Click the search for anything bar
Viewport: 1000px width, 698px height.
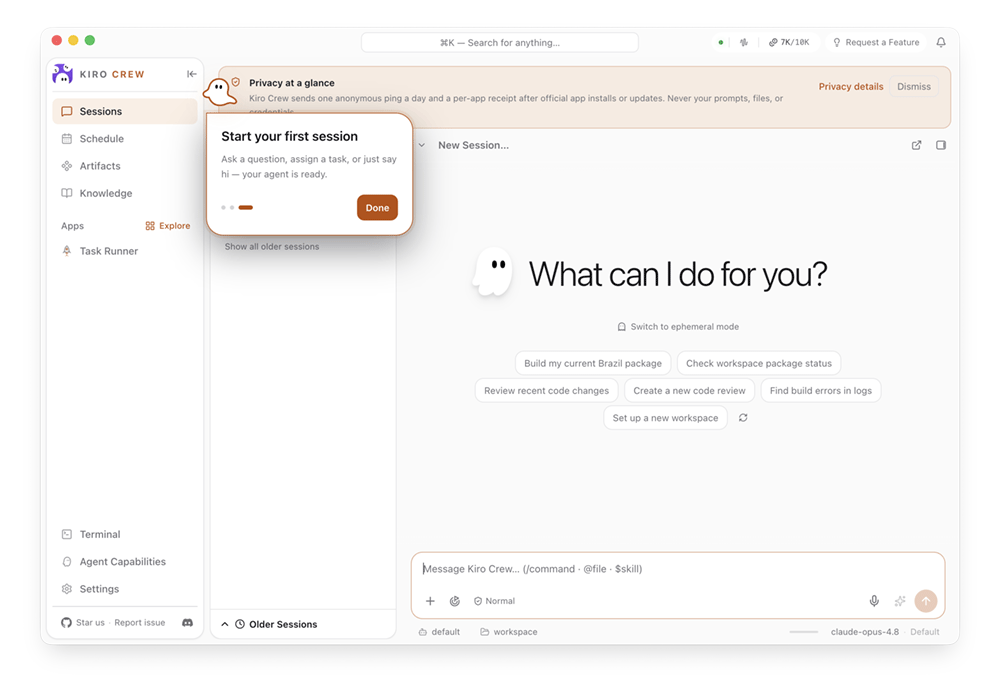(x=499, y=43)
